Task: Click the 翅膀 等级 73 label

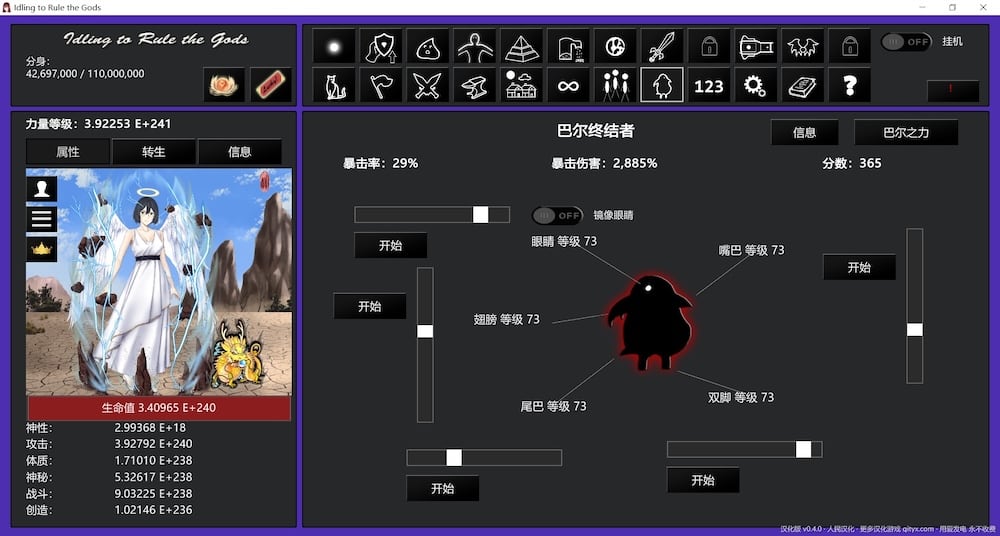Action: (506, 319)
